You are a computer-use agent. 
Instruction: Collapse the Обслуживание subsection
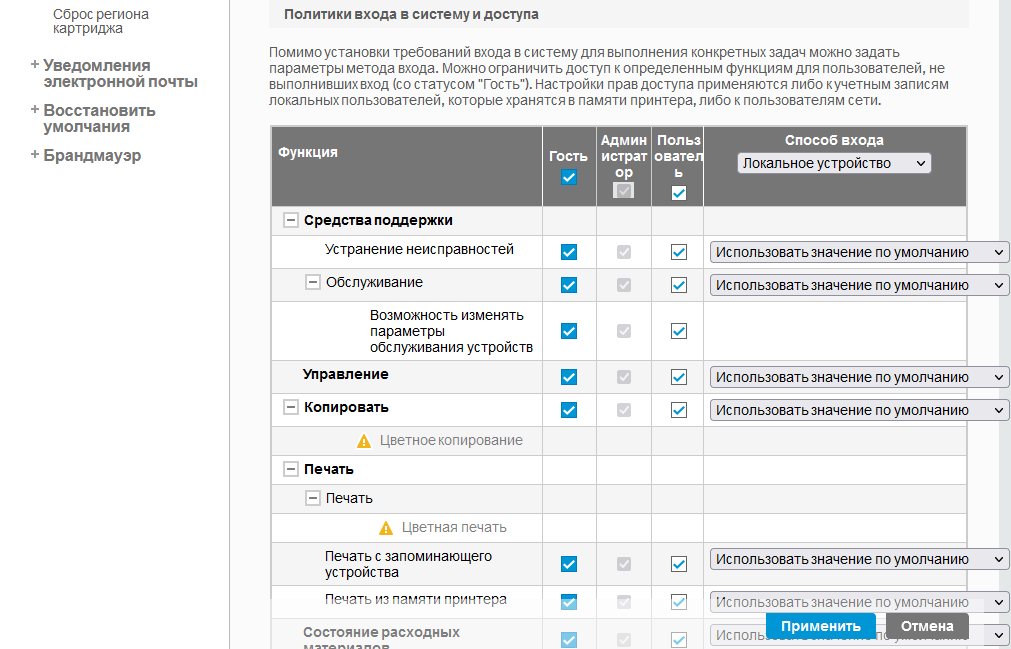point(313,283)
